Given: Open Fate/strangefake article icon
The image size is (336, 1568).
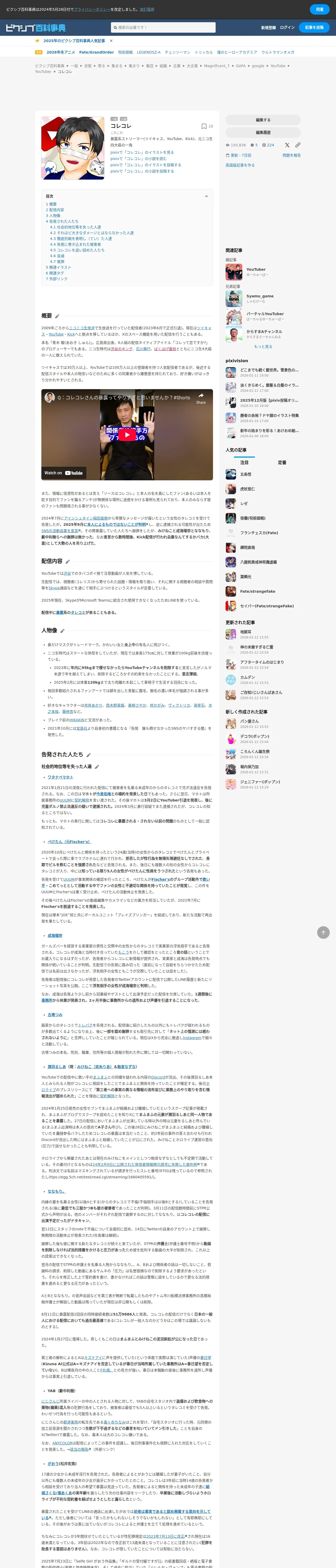Looking at the screenshot, I should pyautogui.click(x=231, y=591).
